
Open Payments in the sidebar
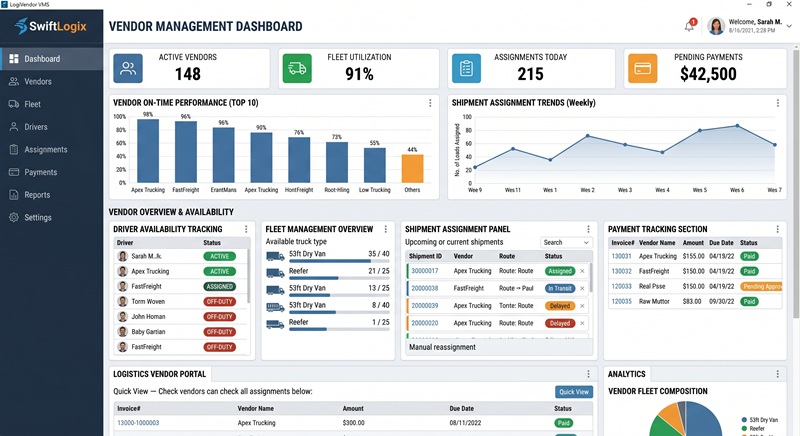pyautogui.click(x=52, y=172)
